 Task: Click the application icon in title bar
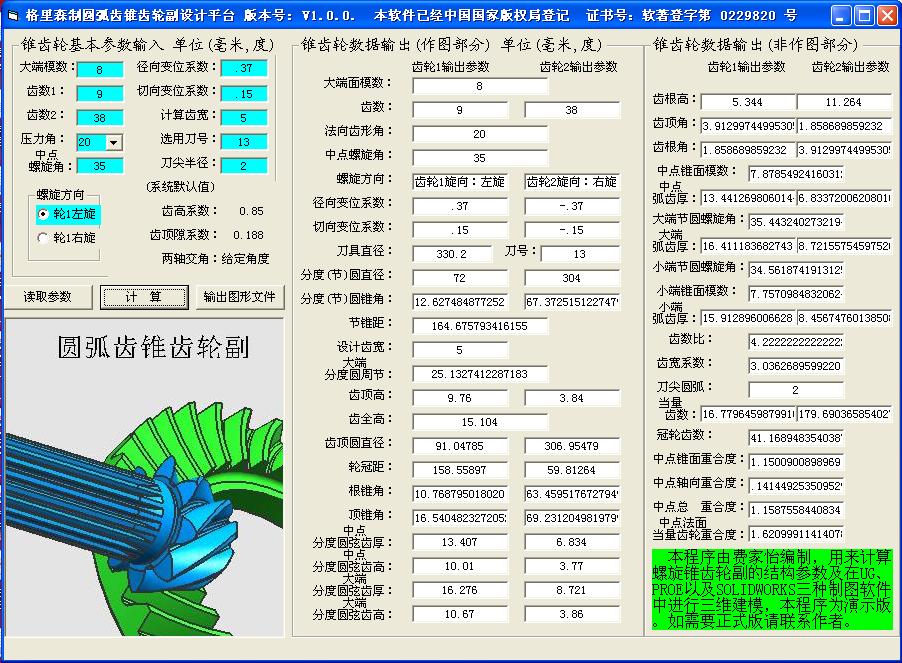(13, 16)
